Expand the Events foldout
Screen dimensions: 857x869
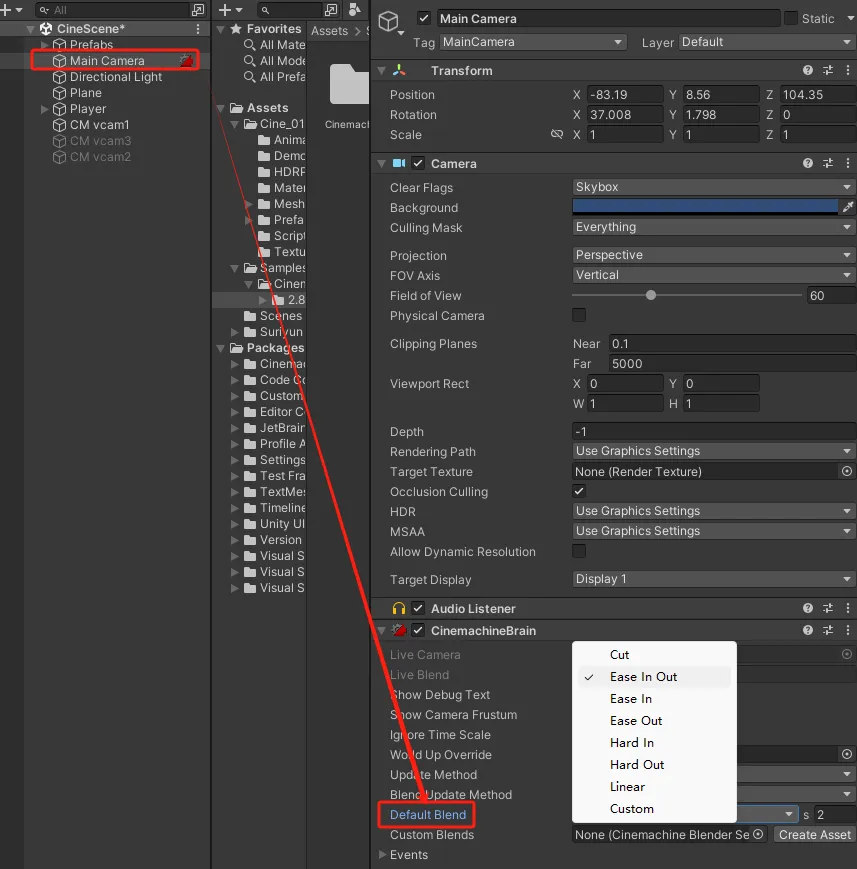coord(382,854)
